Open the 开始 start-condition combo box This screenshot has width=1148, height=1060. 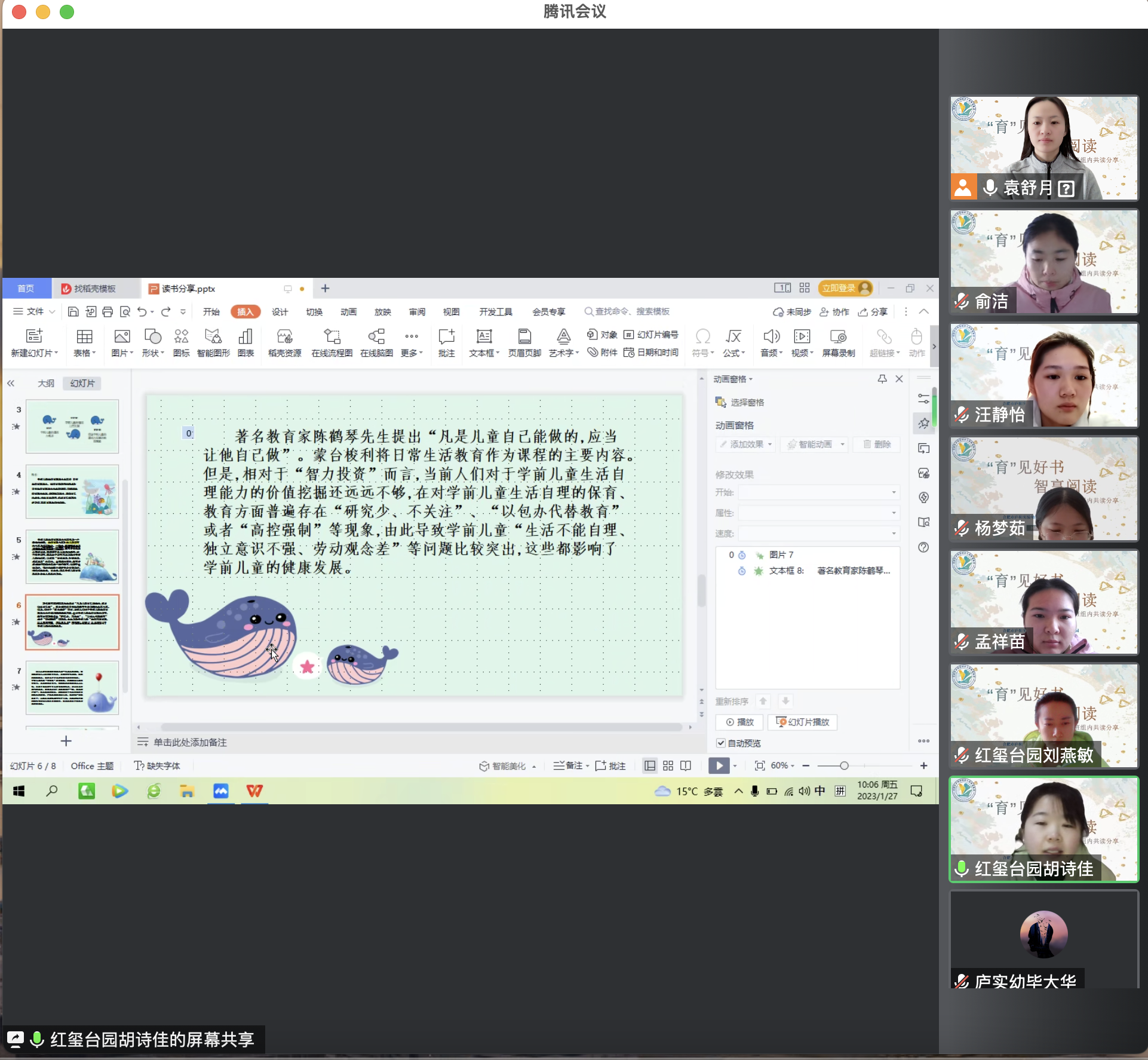click(x=819, y=492)
